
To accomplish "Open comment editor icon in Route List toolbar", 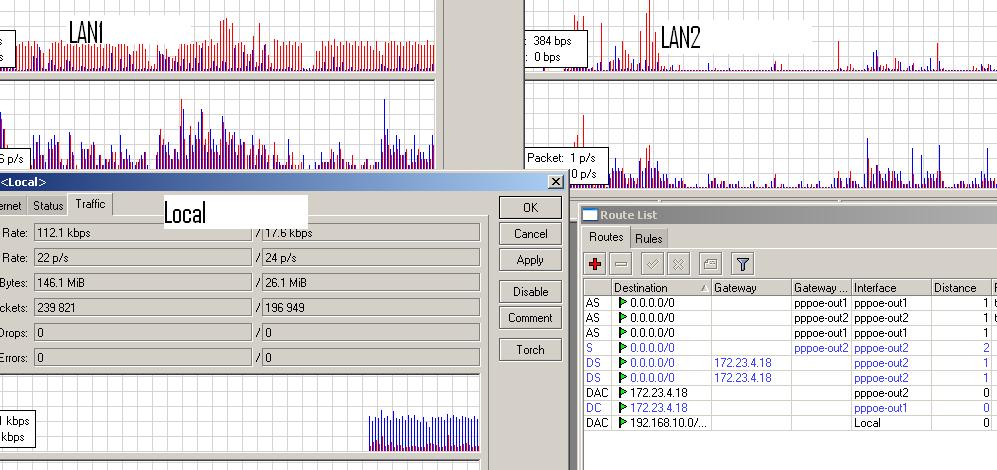I will coord(710,263).
